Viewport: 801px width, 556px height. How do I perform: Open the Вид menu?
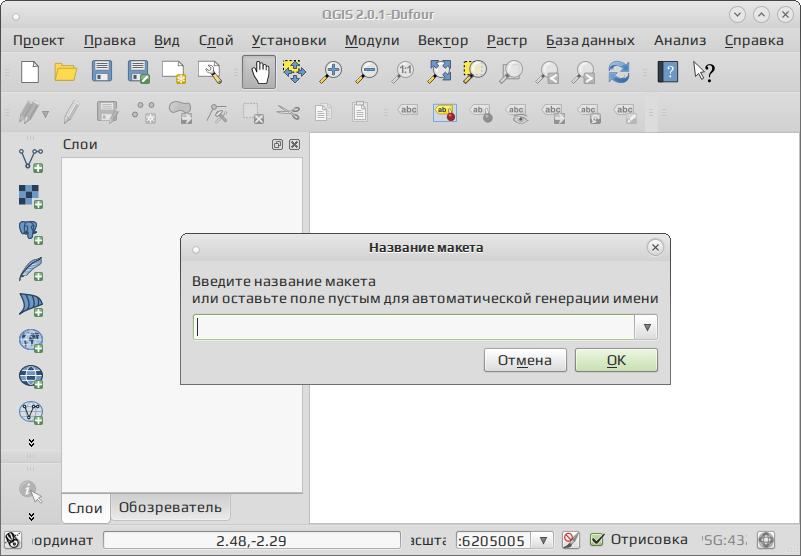[167, 40]
